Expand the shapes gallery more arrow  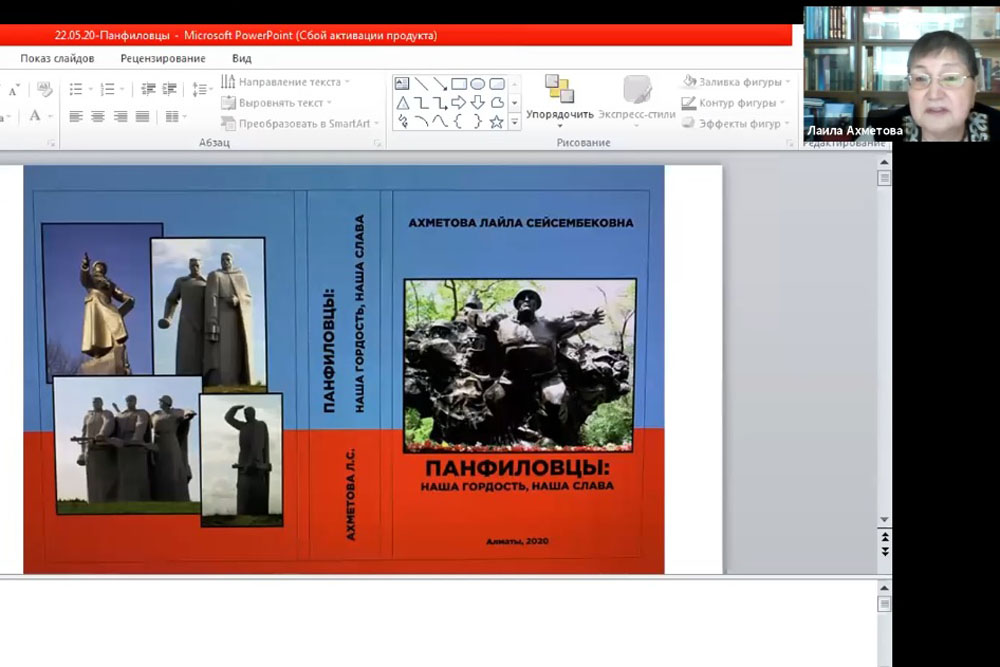515,122
